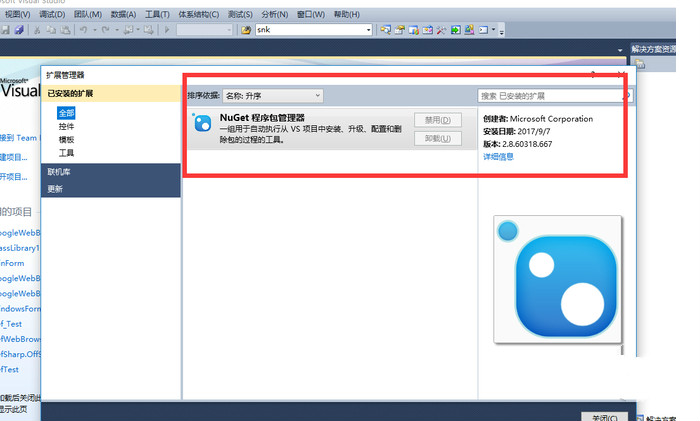Open the Undo history dropdown arrow
The width and height of the screenshot is (700, 421).
95,30
